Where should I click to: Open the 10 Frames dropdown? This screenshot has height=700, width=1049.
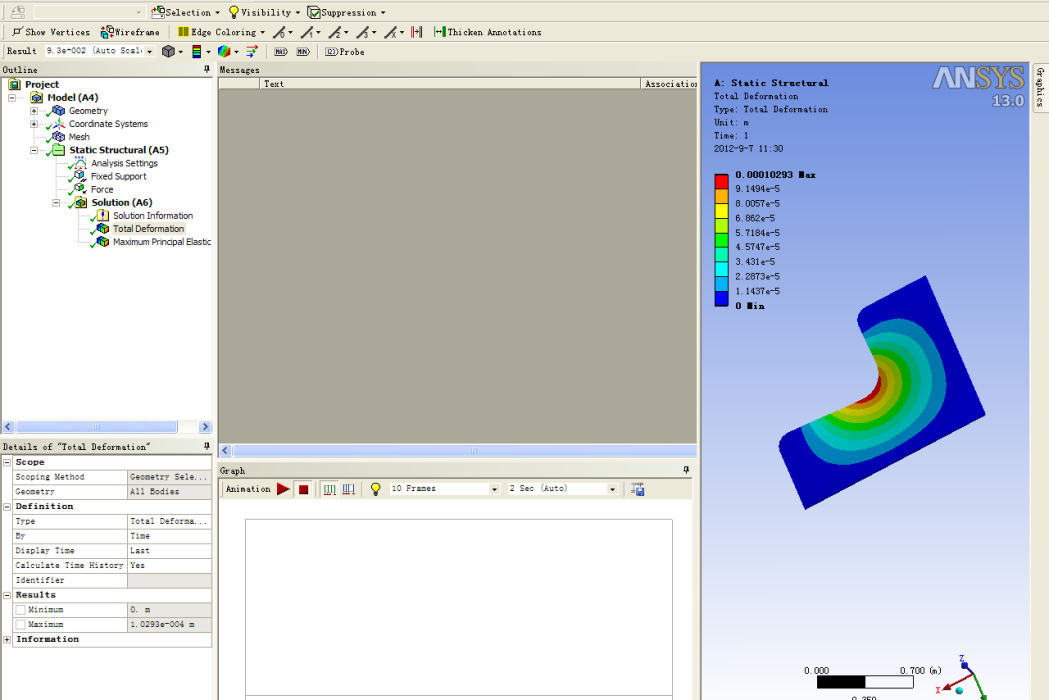[445, 489]
